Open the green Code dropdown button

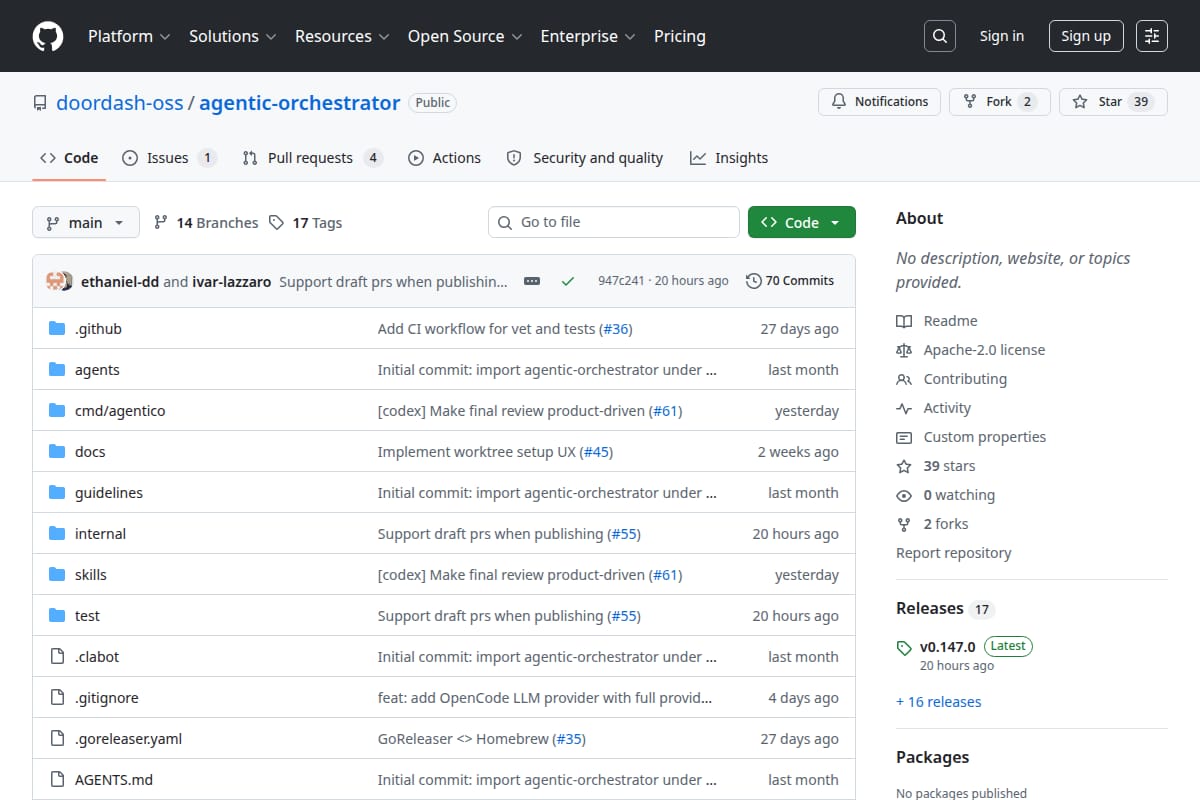(802, 222)
